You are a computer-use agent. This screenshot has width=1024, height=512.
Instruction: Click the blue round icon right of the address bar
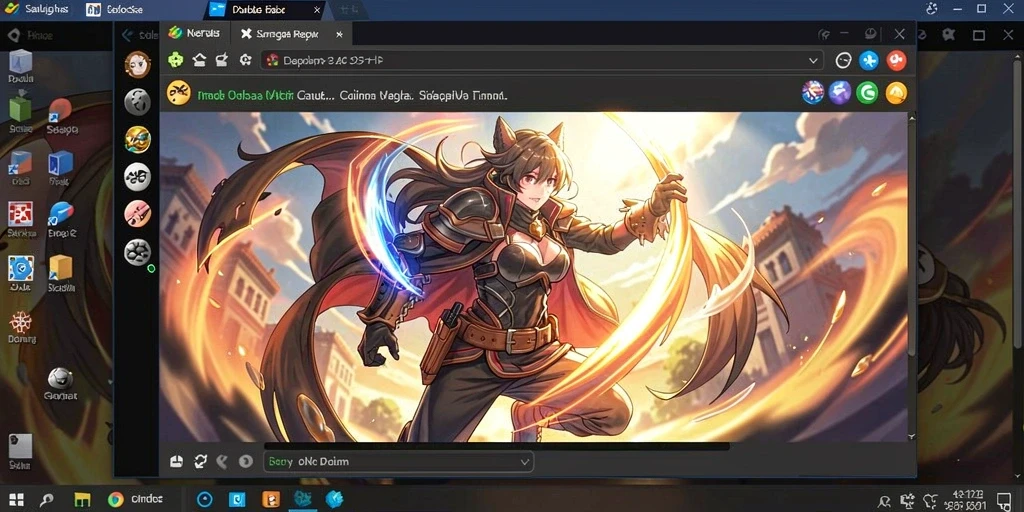pos(869,61)
